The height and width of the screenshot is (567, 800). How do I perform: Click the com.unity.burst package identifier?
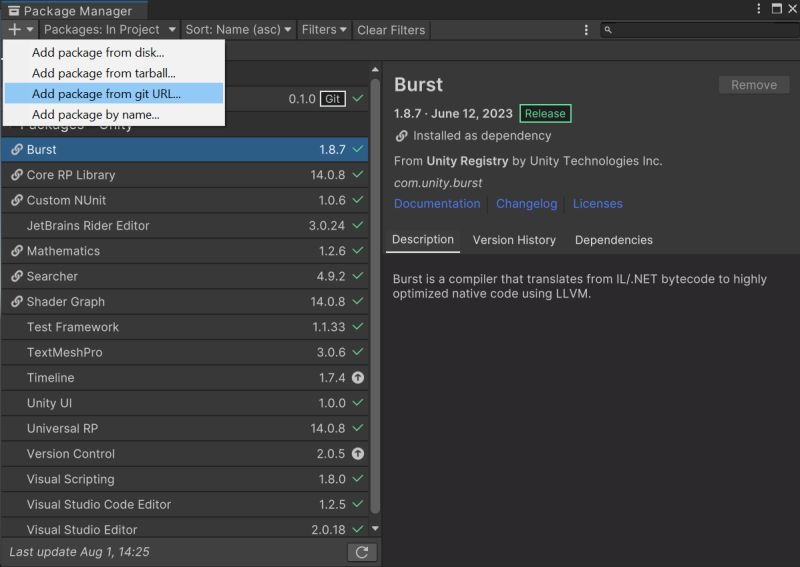tap(438, 183)
